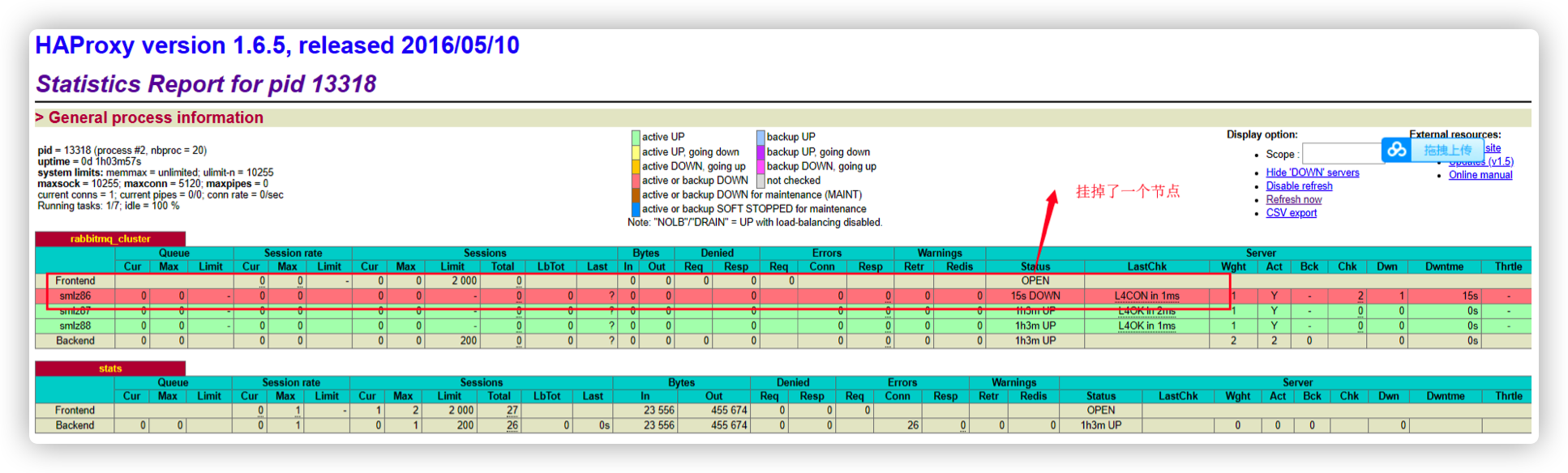Click the 1h3m UP status of smlz88
The image size is (1568, 473).
1035,326
